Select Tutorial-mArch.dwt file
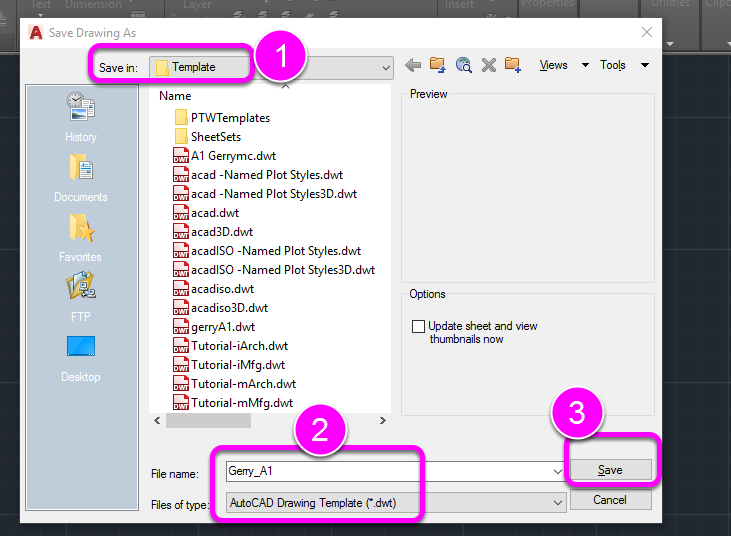The image size is (731, 536). click(x=234, y=384)
